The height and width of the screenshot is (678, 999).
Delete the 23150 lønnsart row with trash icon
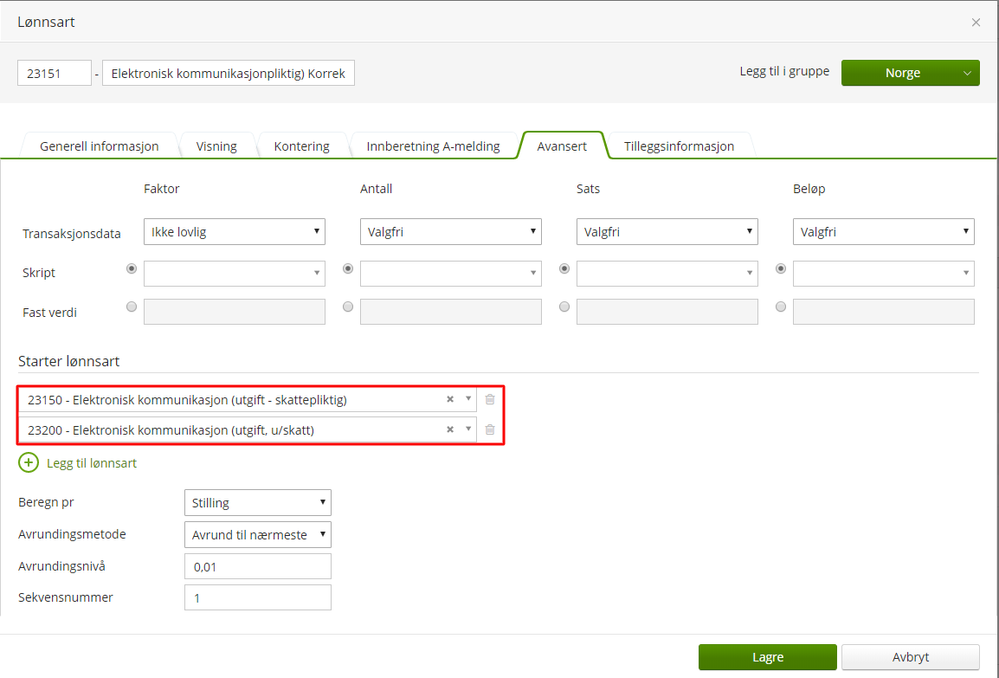490,399
